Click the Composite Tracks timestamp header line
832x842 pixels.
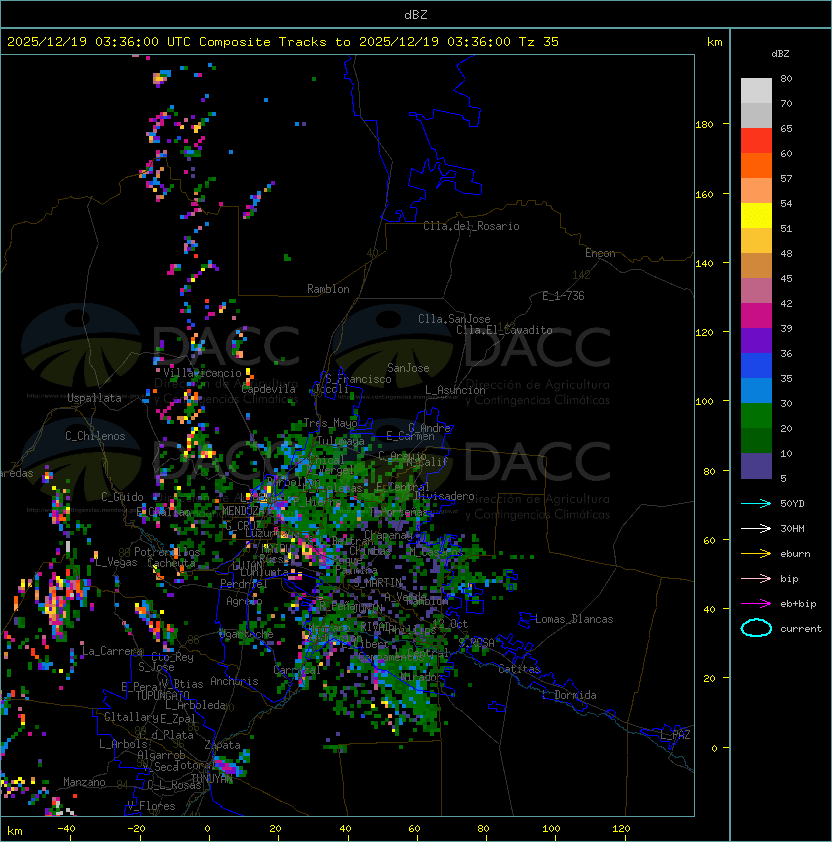point(283,42)
